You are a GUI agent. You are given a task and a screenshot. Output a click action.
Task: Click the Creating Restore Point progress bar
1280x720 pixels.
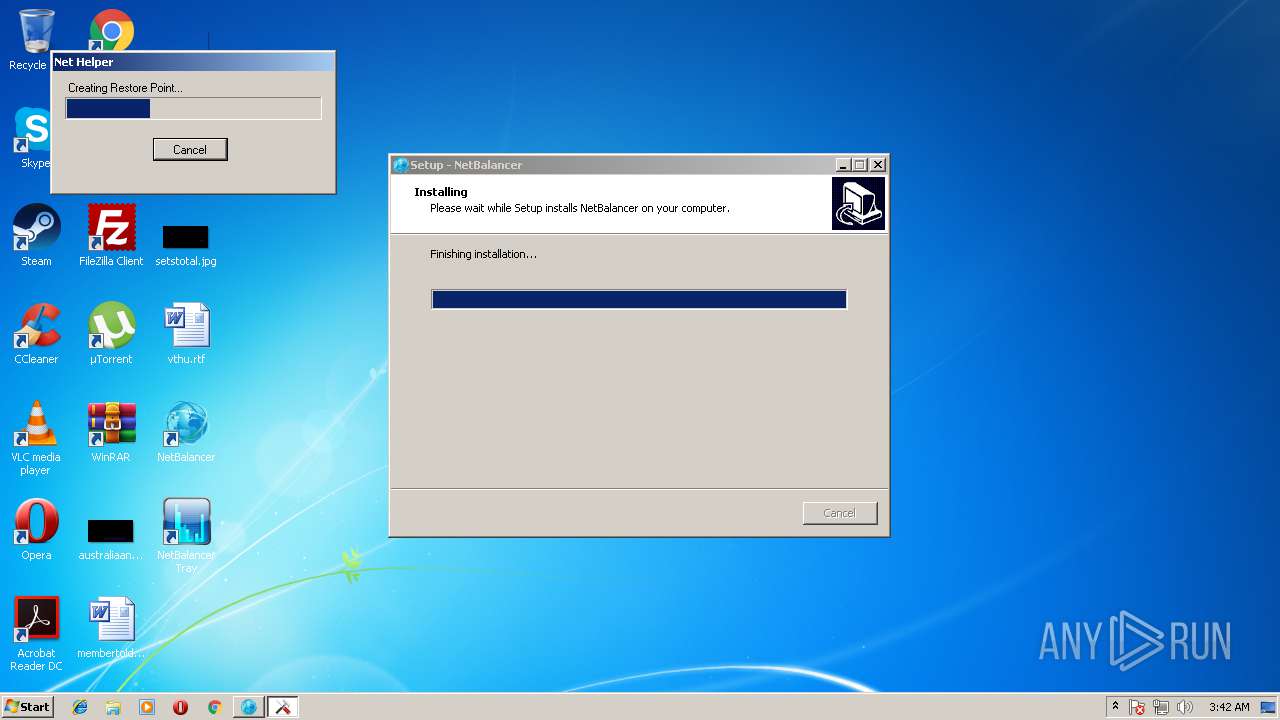point(194,108)
